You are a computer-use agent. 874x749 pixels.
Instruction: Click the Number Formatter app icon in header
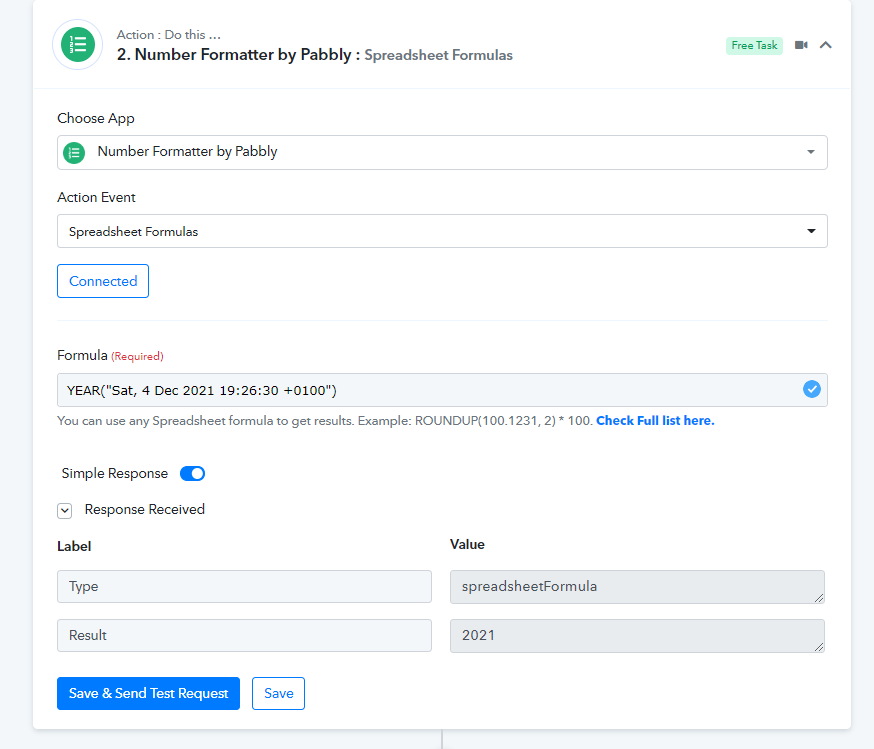click(x=77, y=45)
